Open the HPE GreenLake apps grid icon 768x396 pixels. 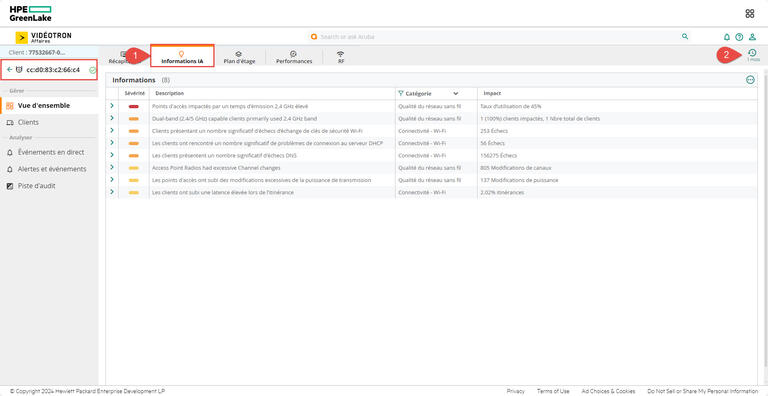749,14
